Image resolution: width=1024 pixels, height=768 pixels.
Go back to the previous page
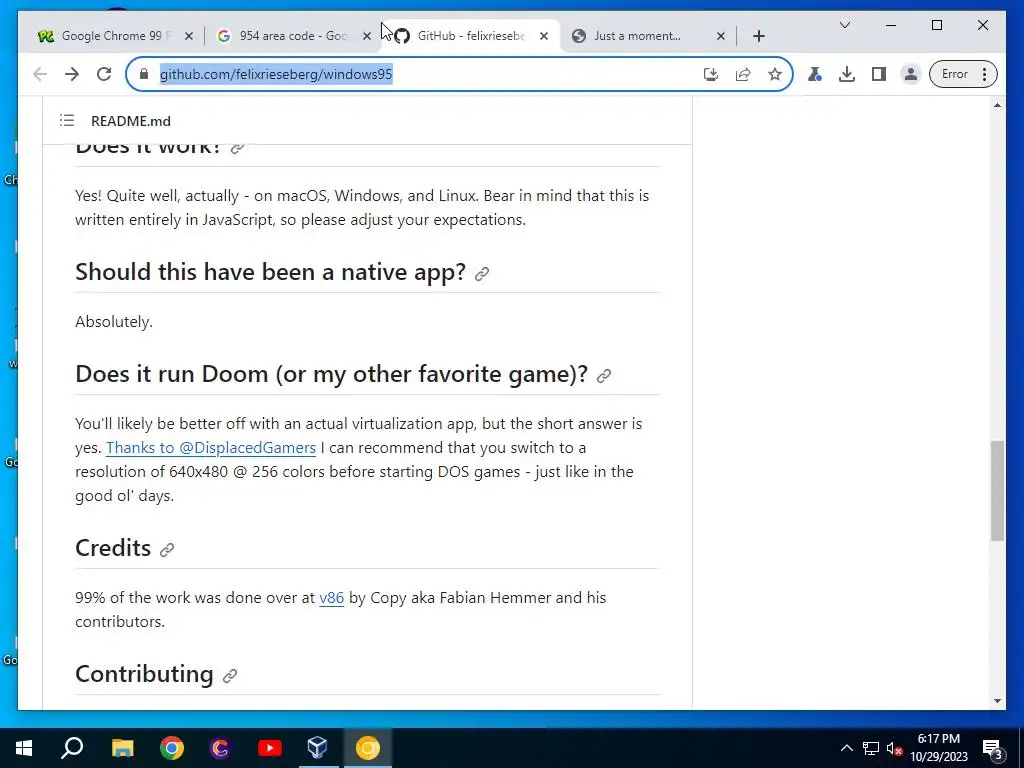click(40, 74)
